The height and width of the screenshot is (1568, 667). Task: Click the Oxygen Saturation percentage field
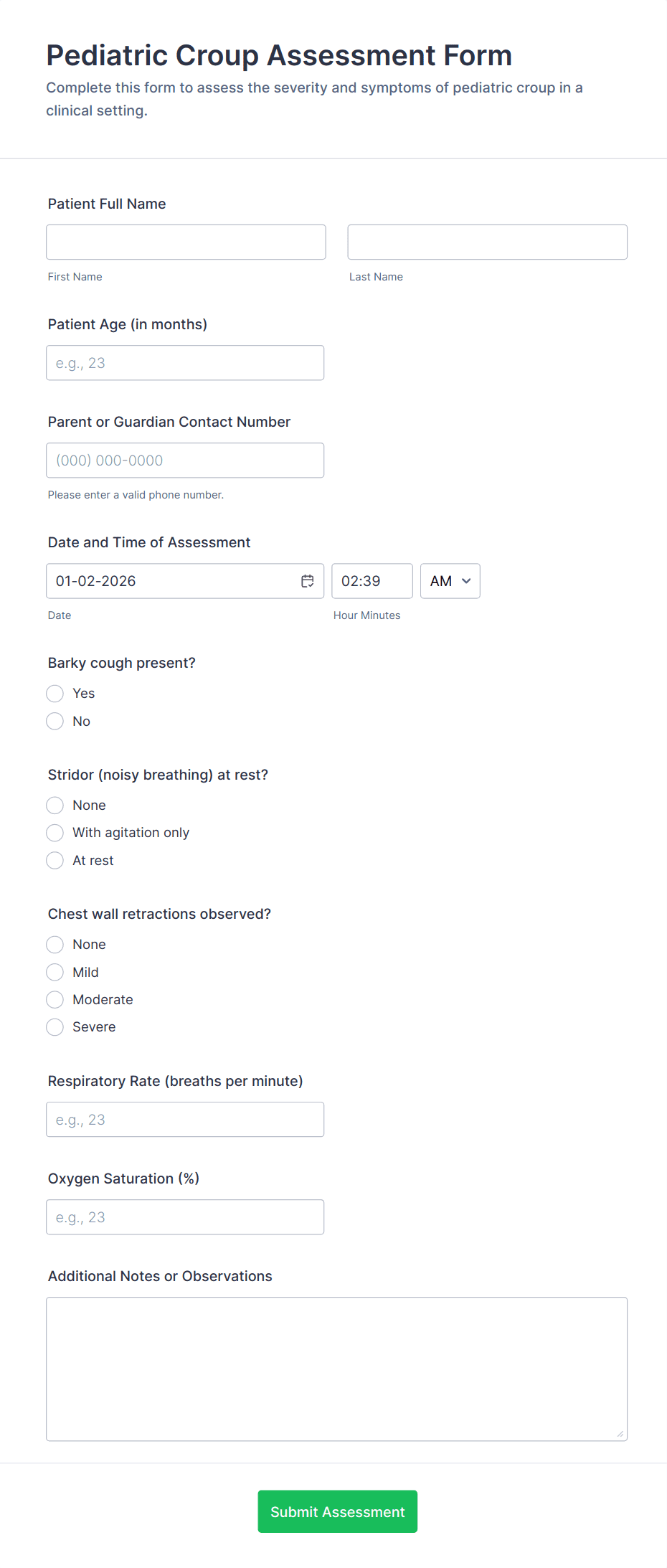185,1217
